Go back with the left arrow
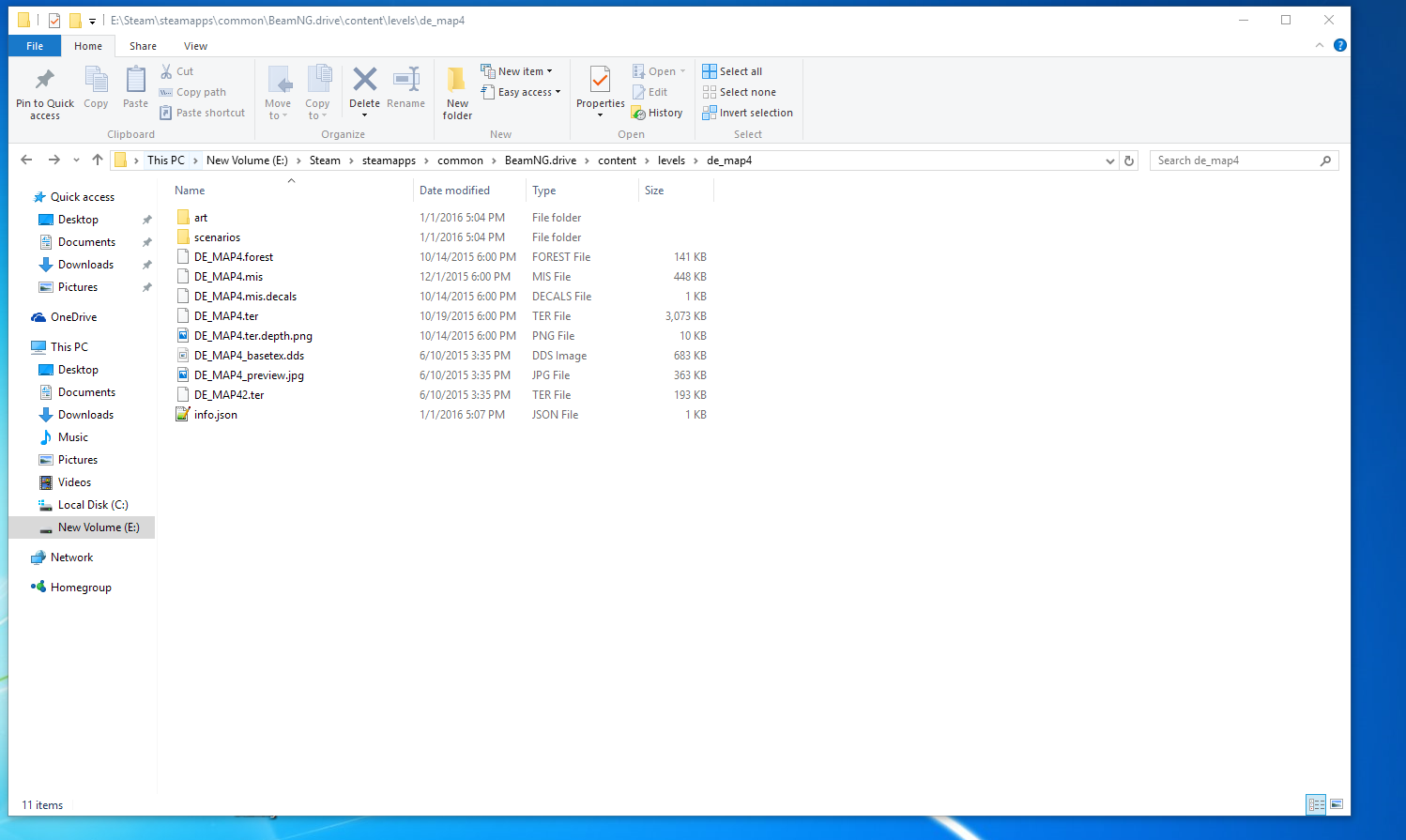Viewport: 1406px width, 840px height. click(x=26, y=160)
